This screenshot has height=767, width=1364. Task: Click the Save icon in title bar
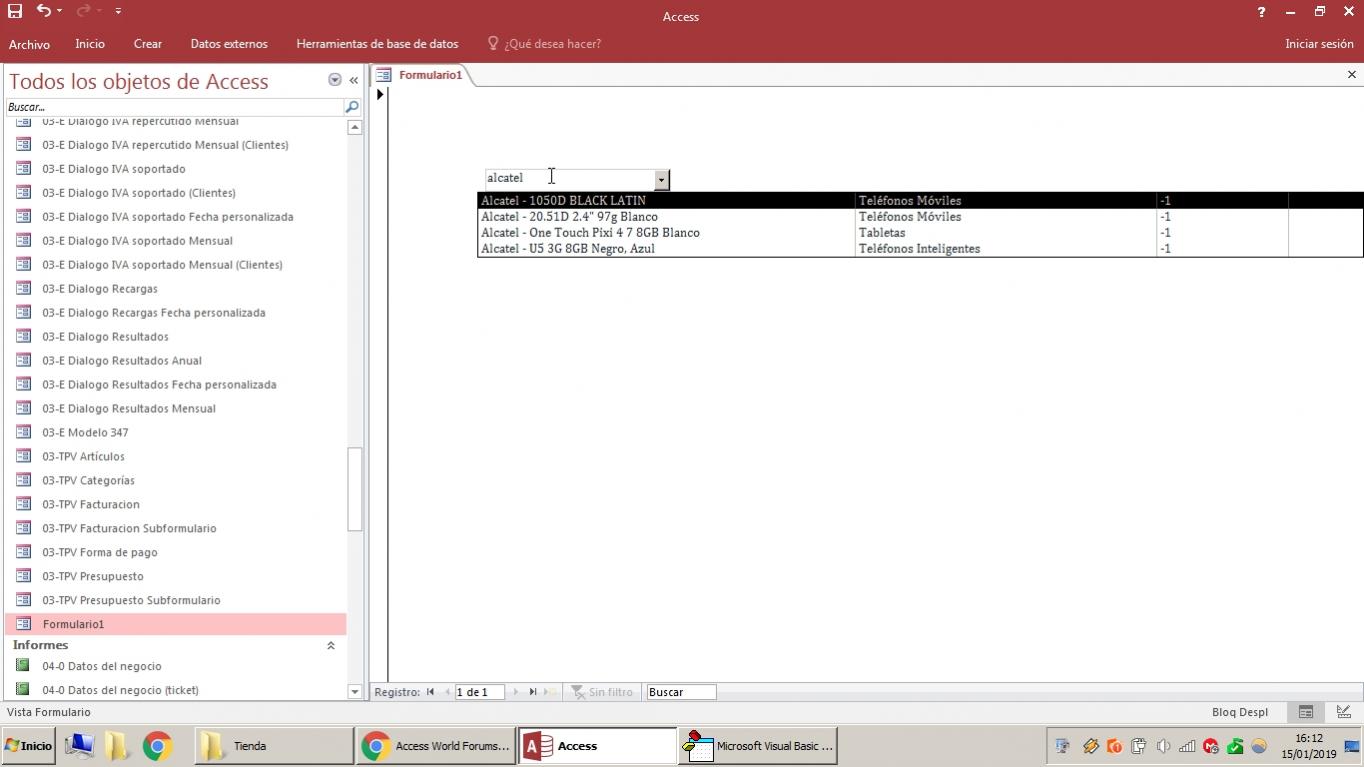(x=14, y=11)
